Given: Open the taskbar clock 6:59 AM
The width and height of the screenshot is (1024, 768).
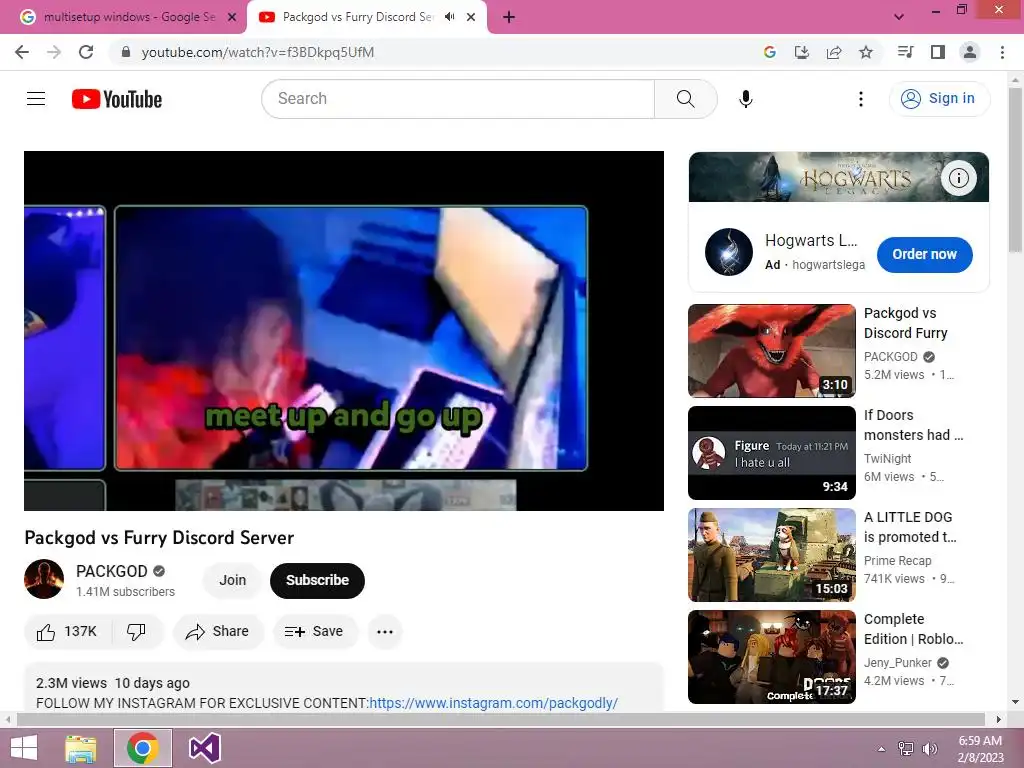Looking at the screenshot, I should tap(980, 749).
